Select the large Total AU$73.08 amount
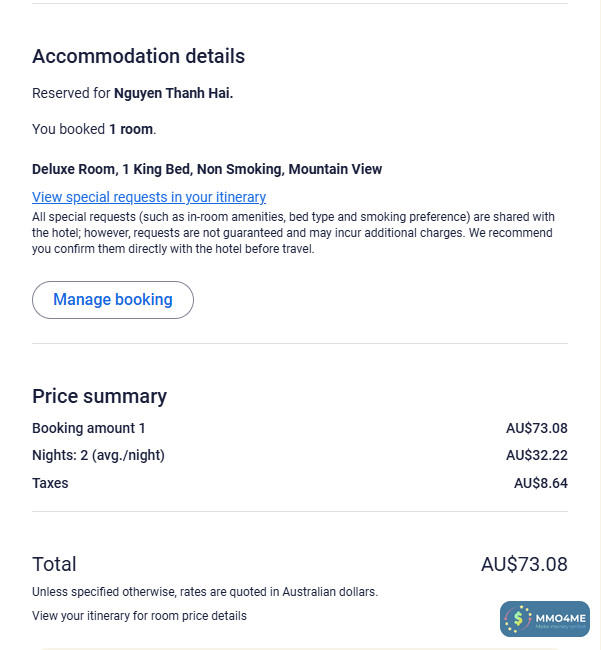Image resolution: width=601 pixels, height=650 pixels. click(x=524, y=564)
